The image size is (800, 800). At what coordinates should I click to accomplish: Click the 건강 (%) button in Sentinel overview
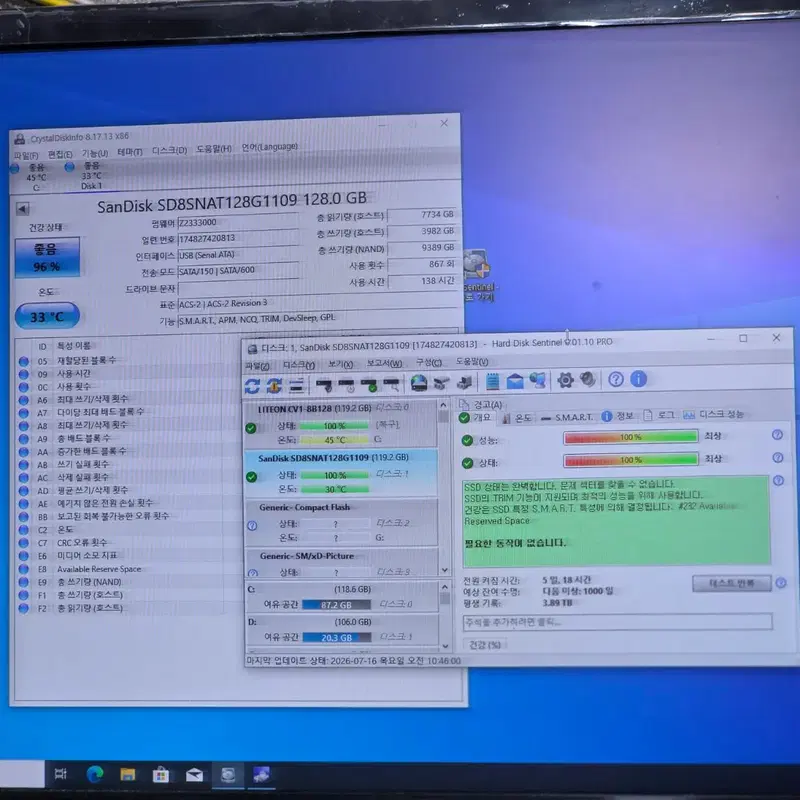click(x=485, y=645)
